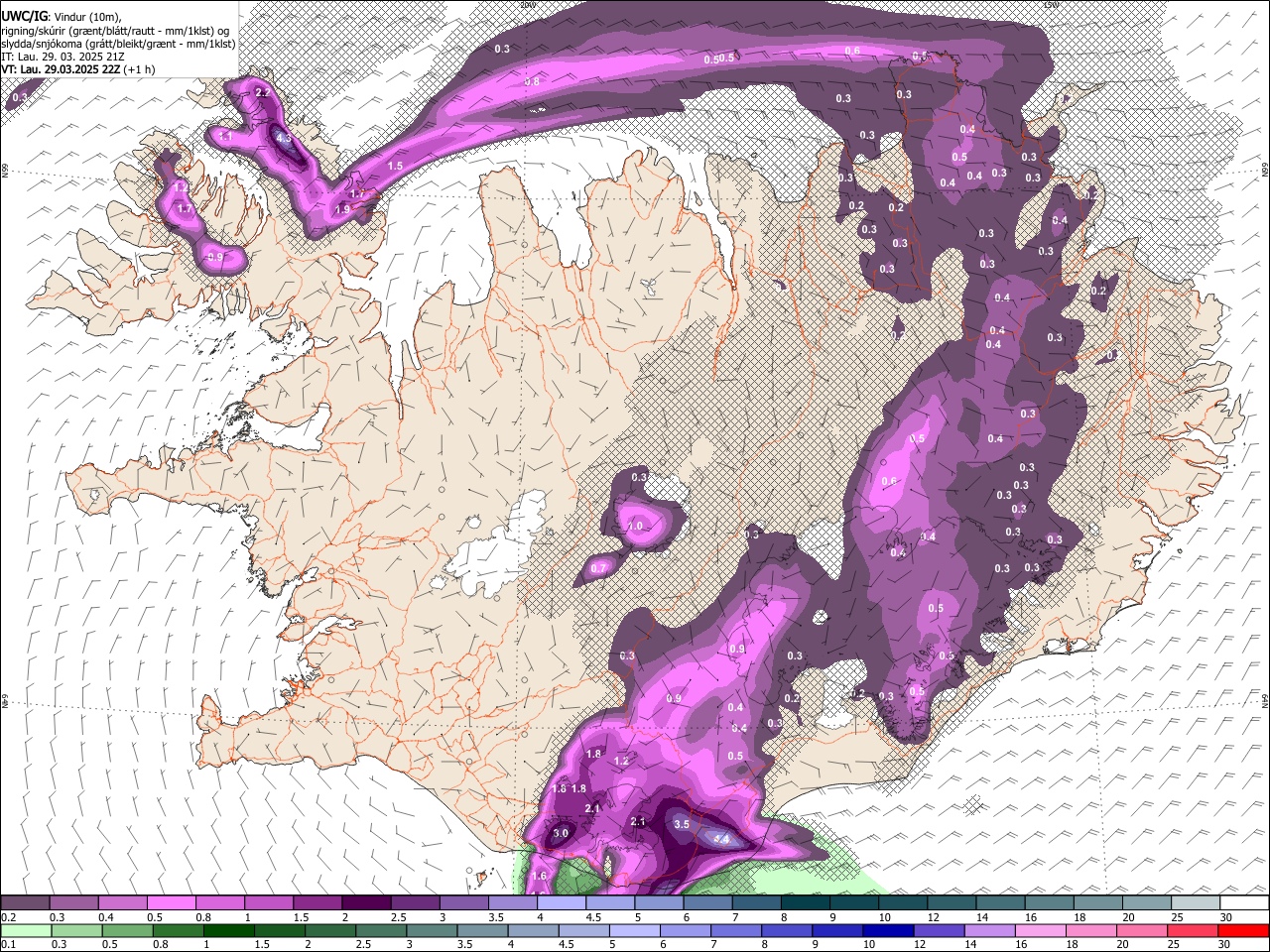The image size is (1270, 952).
Task: Click the 'slydda/snjókoma' legend description line
Action: 118,44
